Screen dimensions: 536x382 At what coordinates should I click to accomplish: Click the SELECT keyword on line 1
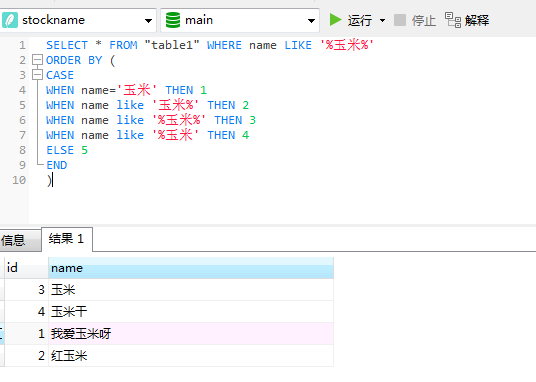67,45
